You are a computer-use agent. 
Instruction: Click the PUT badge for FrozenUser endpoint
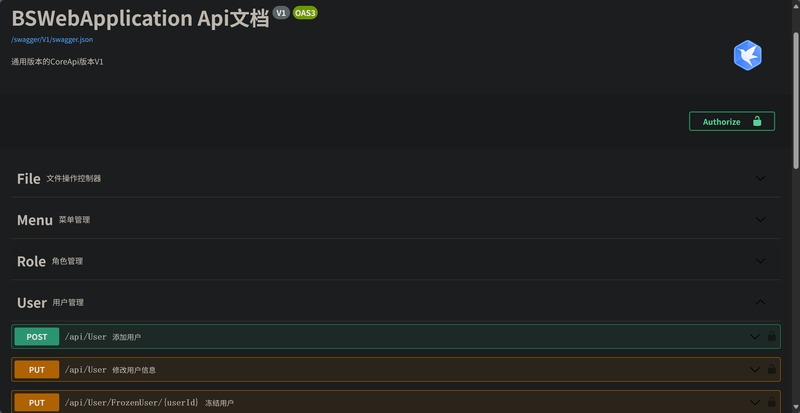point(37,403)
